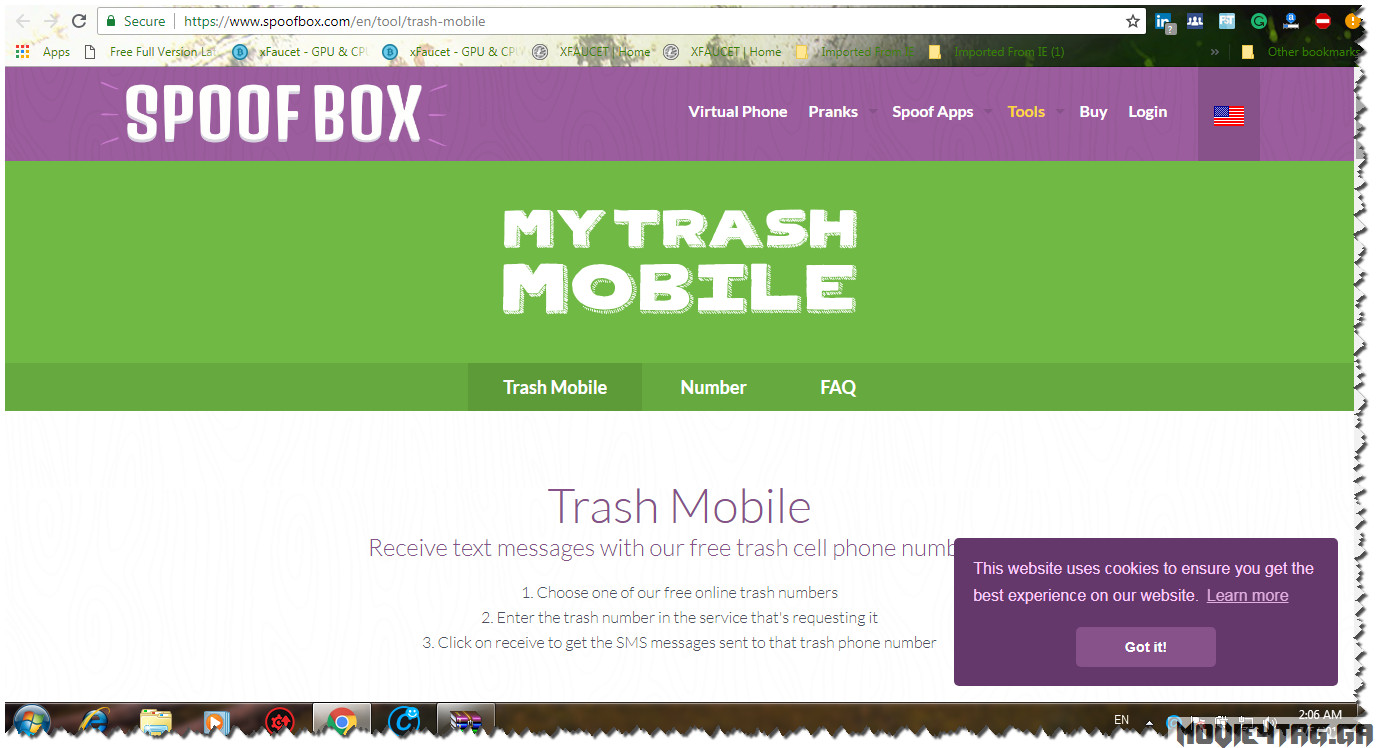Open the Apps grid shortcut in bookmarks bar
The width and height of the screenshot is (1377, 748).
click(43, 52)
